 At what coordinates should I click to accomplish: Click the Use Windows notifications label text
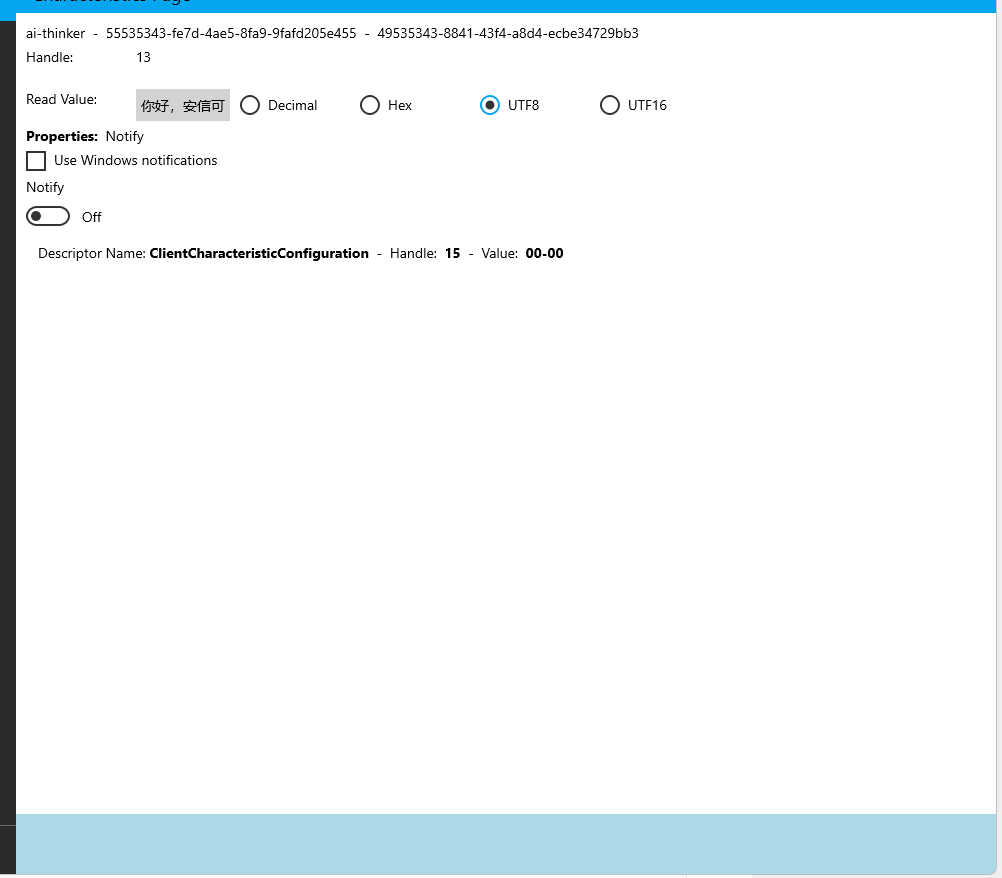pos(135,161)
